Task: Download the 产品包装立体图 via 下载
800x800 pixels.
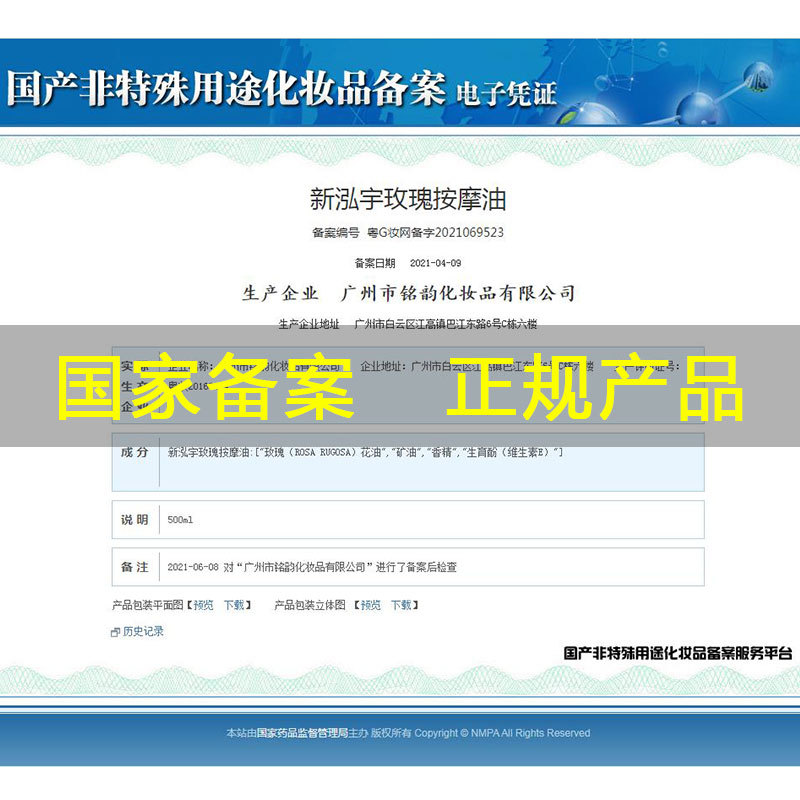Action: [x=402, y=605]
